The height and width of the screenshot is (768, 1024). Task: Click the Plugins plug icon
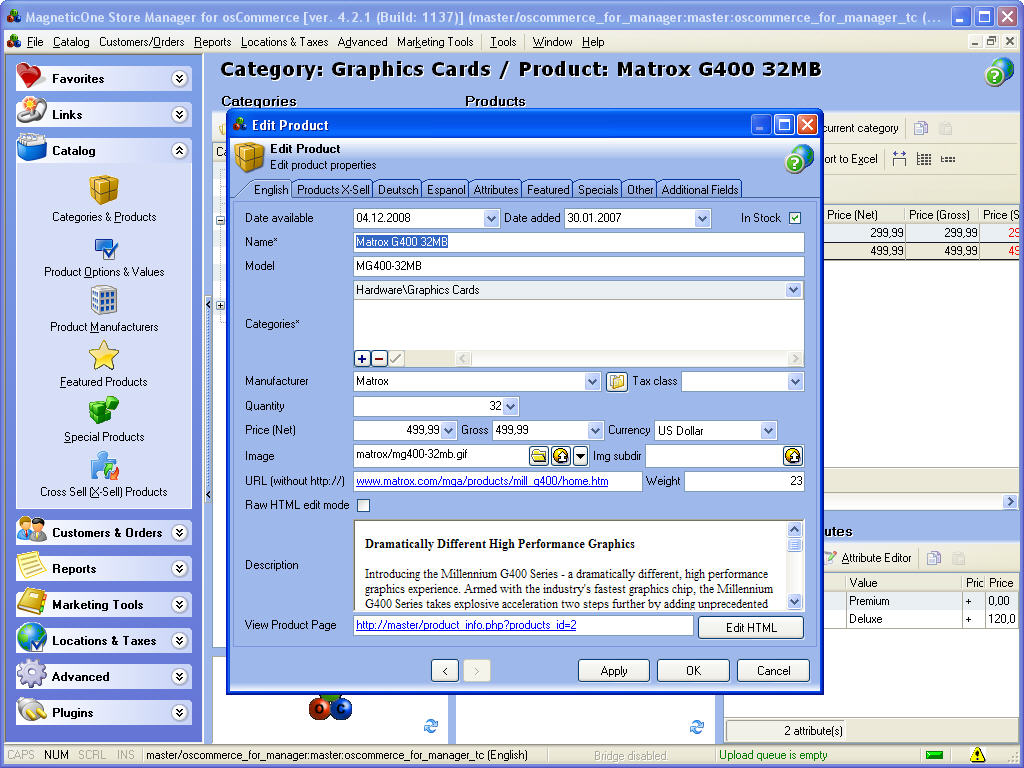click(x=31, y=710)
